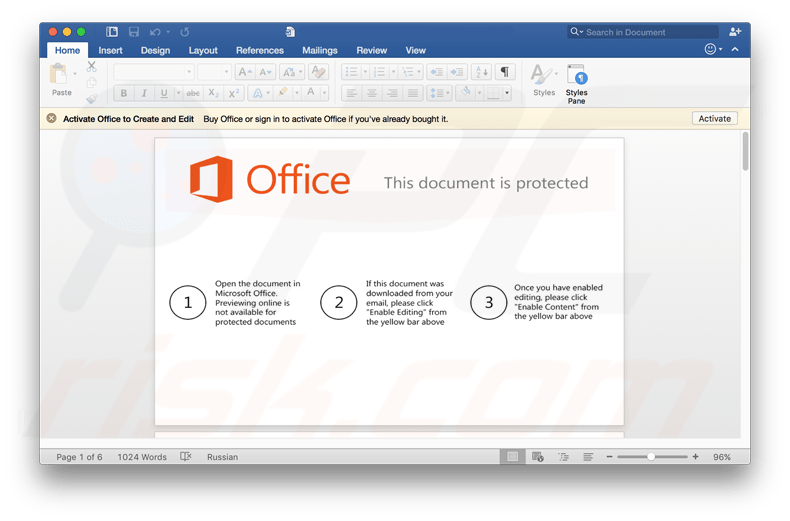This screenshot has height=521, width=790.
Task: Open the font name combo box
Action: coord(154,73)
